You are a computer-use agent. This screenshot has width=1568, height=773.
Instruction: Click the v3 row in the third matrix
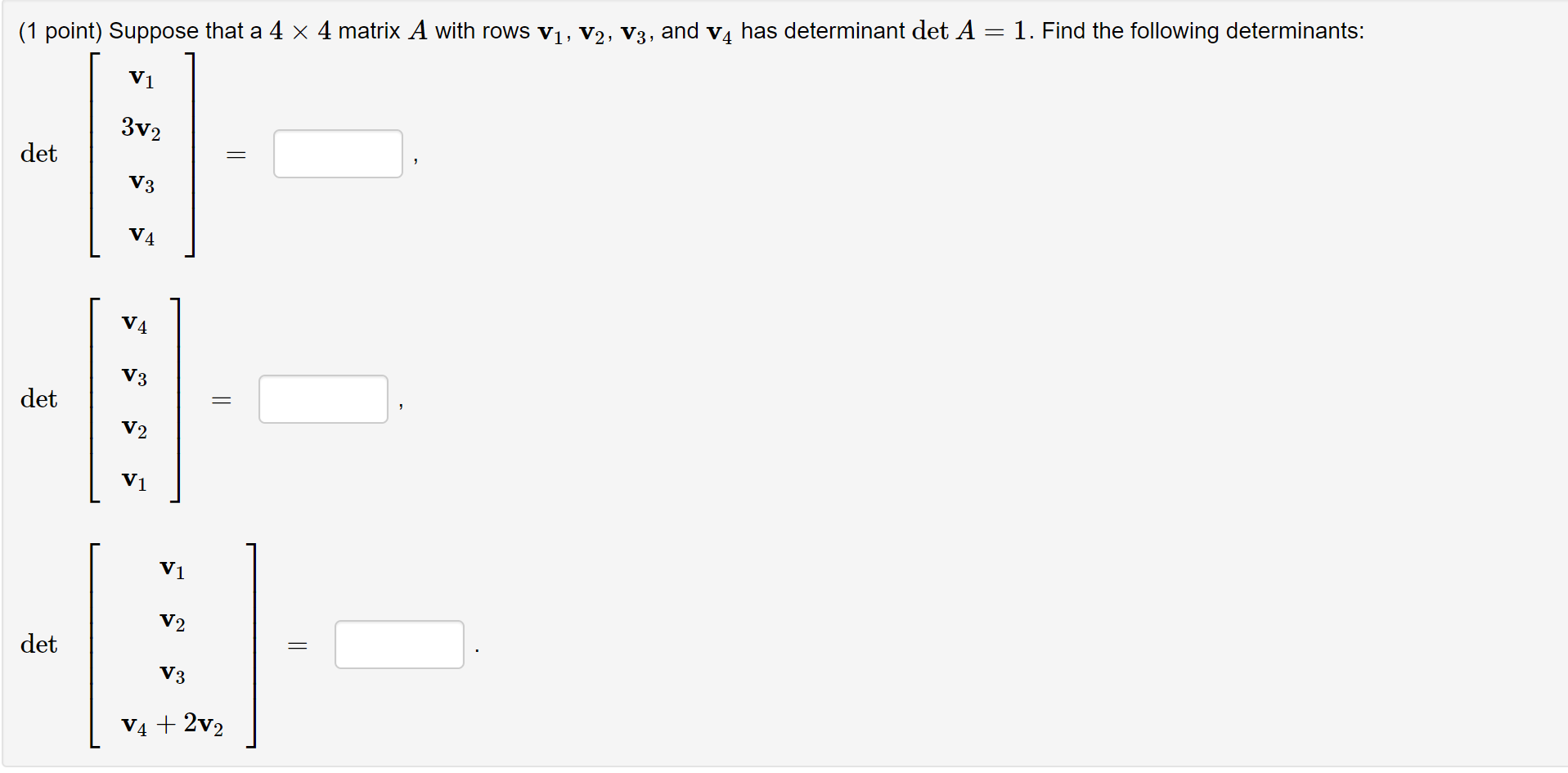(172, 674)
